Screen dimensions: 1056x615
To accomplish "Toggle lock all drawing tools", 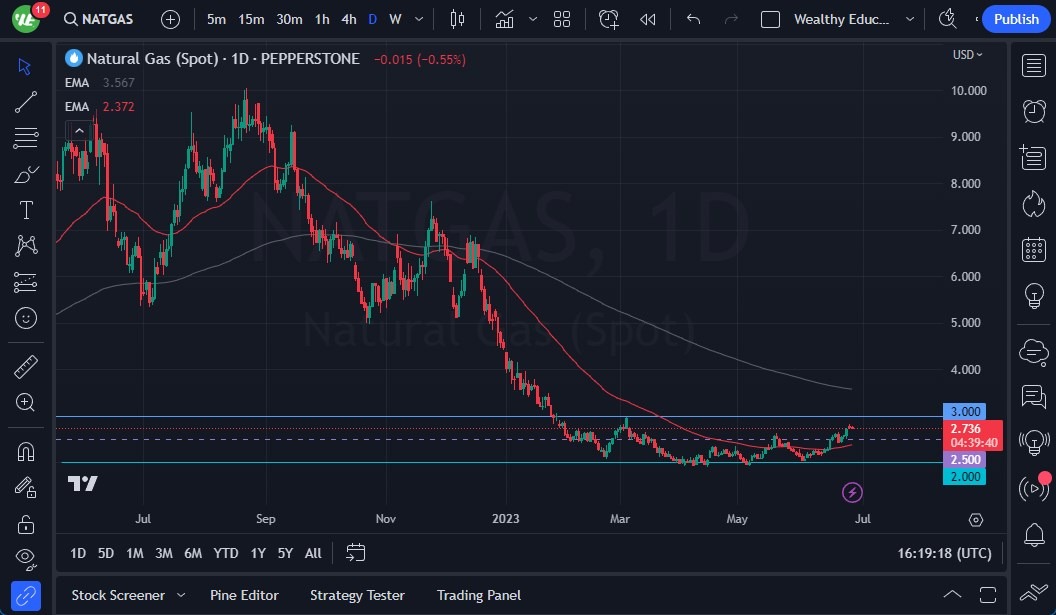I will pos(26,524).
